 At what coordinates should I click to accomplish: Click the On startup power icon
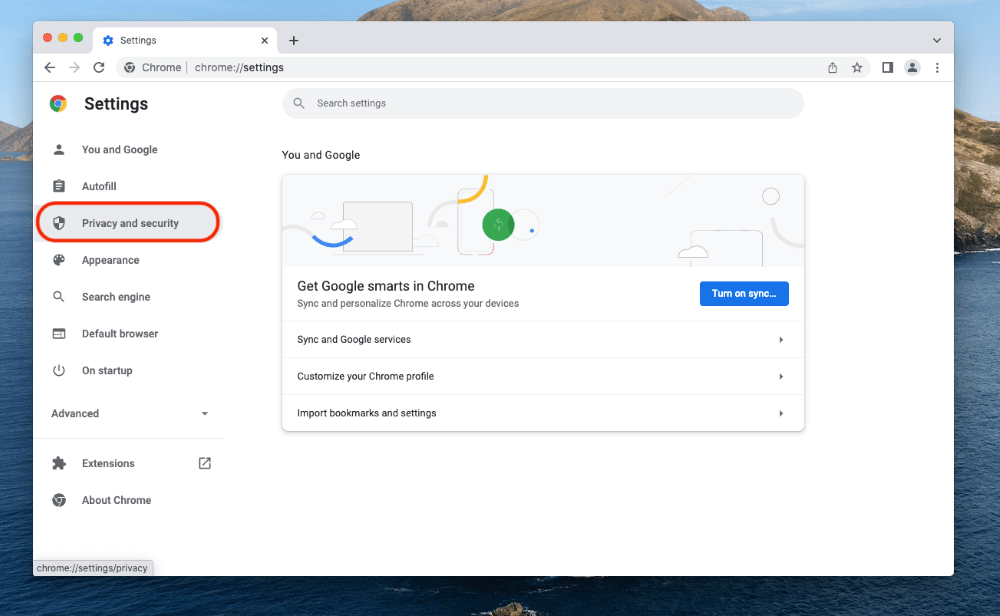(x=59, y=370)
